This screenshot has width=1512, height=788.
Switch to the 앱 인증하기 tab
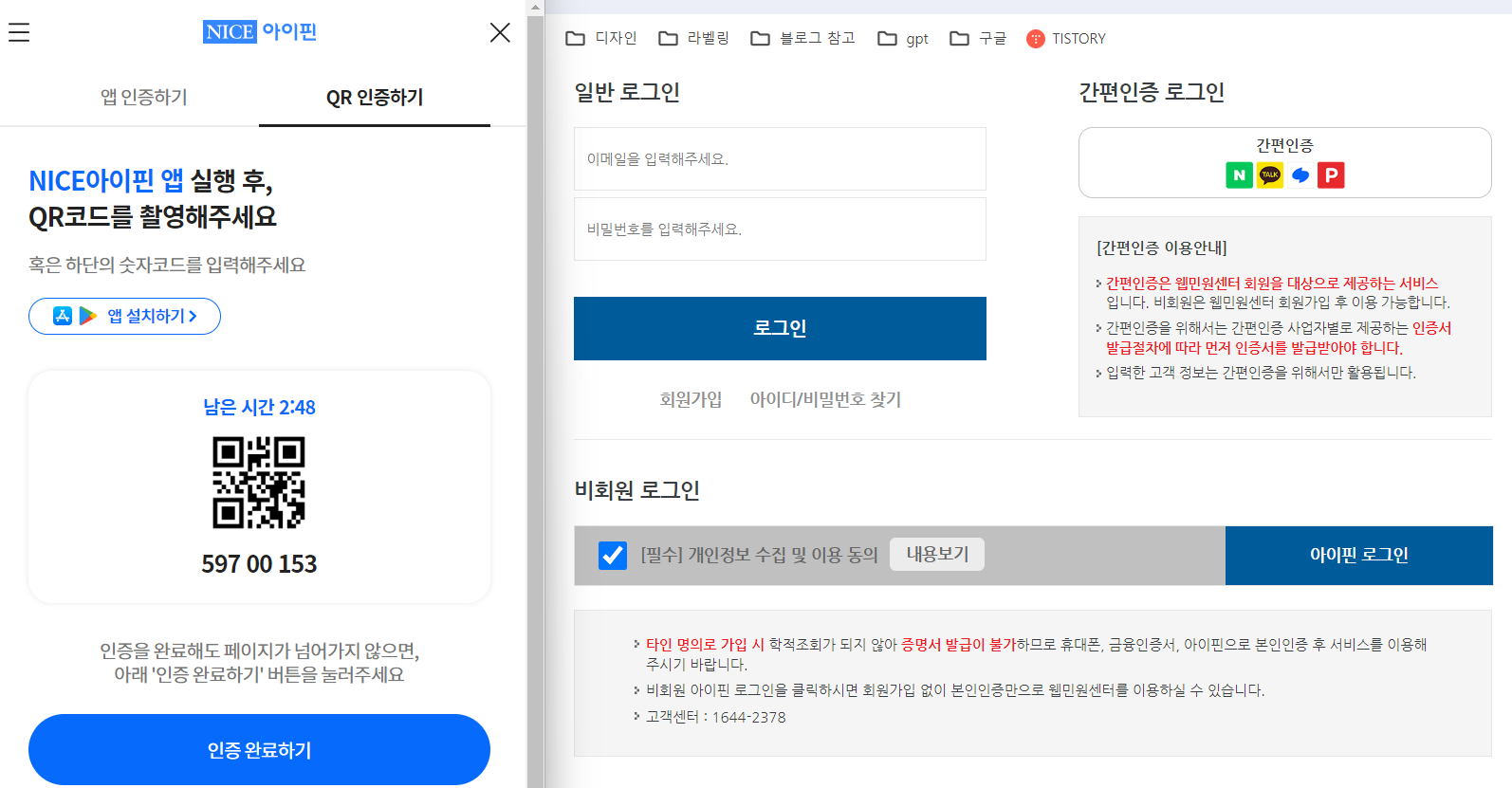(144, 97)
